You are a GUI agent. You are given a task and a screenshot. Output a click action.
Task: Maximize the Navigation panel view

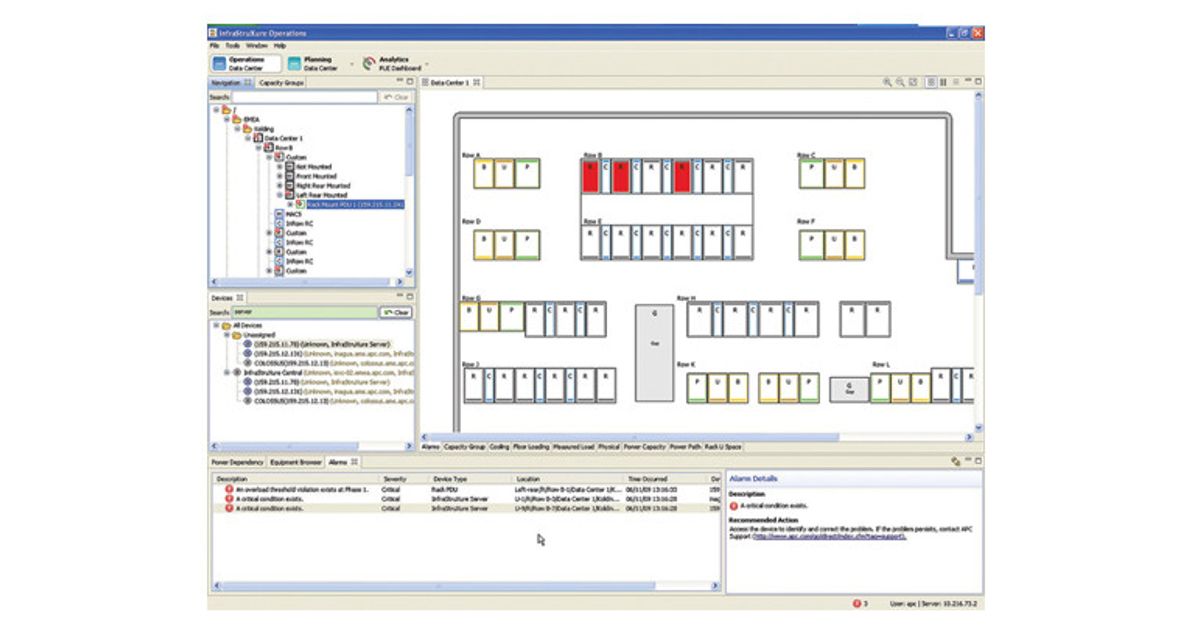409,82
